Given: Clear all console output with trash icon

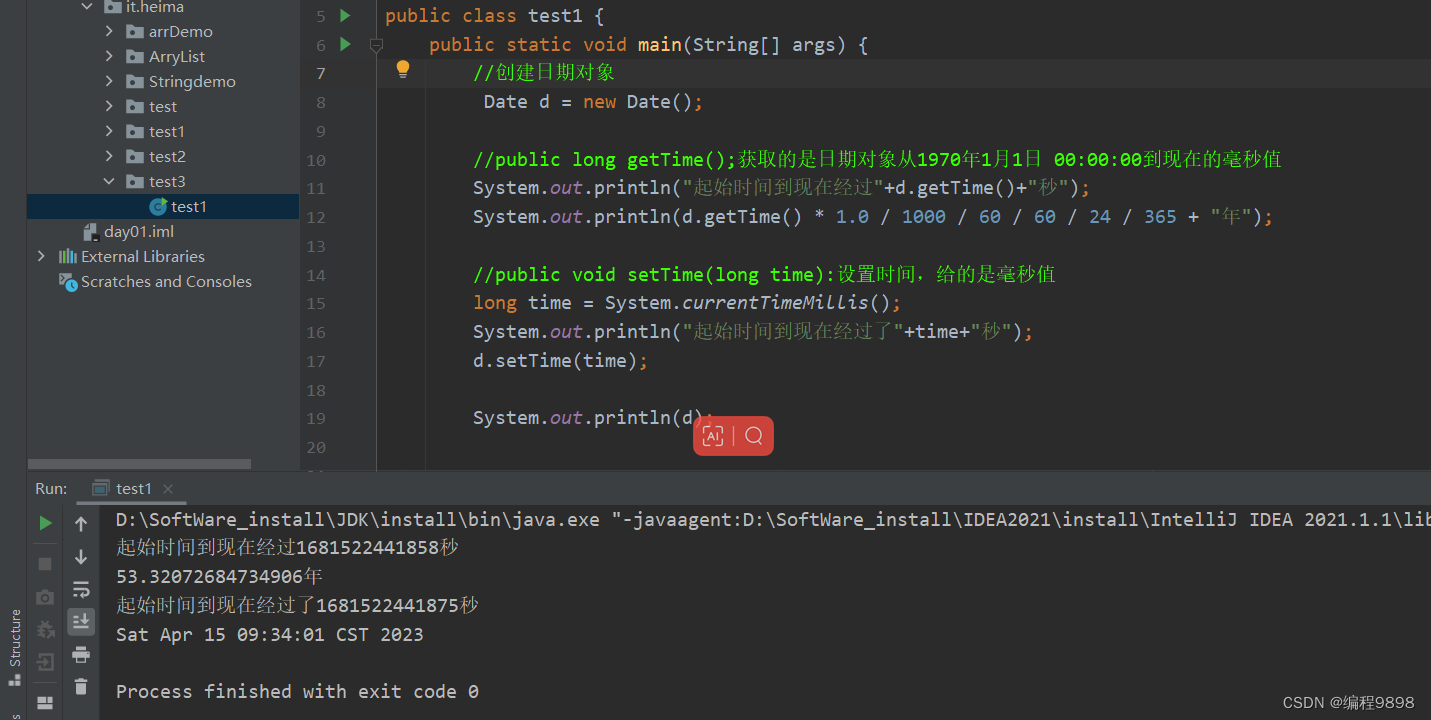Looking at the screenshot, I should tap(81, 687).
